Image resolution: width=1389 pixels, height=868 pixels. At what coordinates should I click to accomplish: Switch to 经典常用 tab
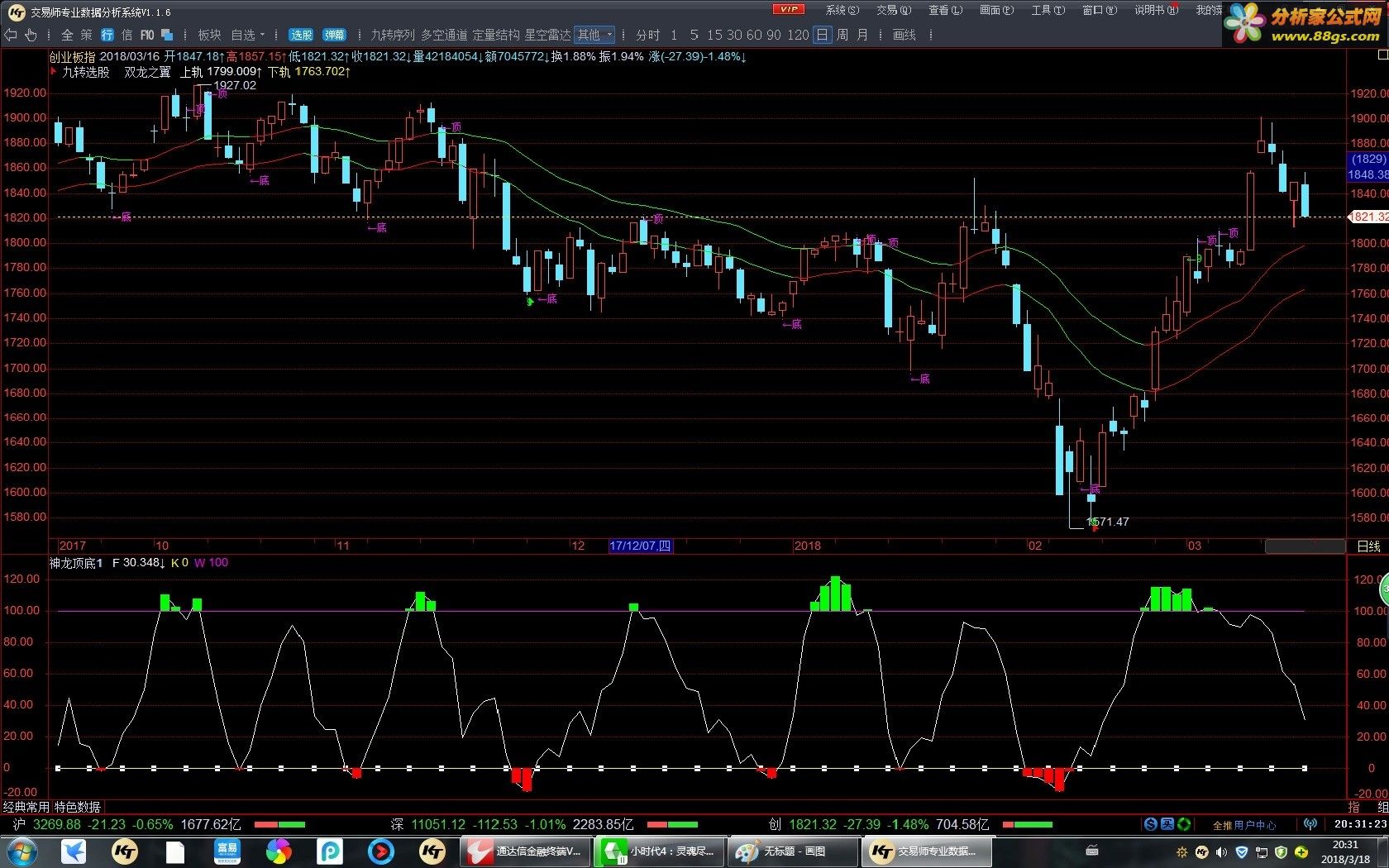[26, 807]
